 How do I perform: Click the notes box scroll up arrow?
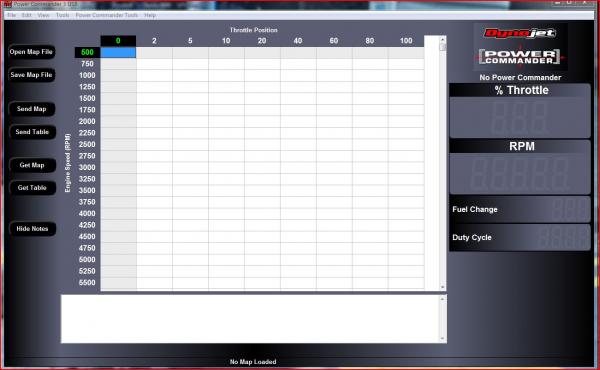pos(442,299)
